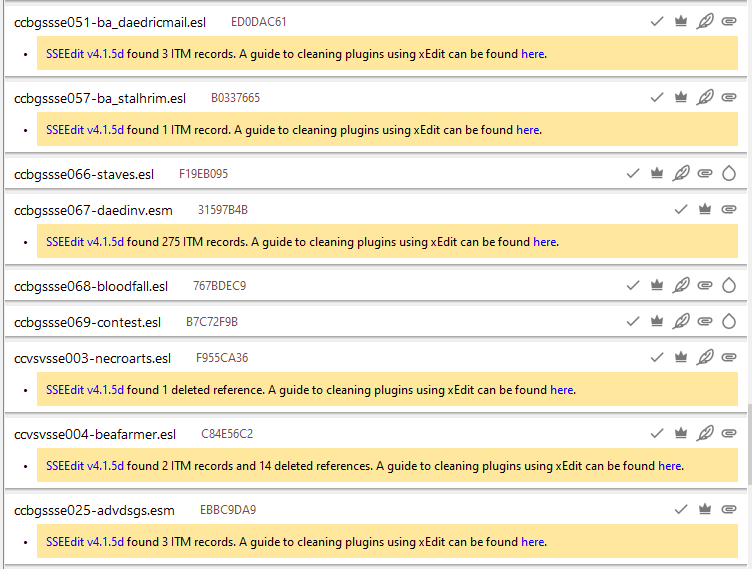Open the SSEEdit v4.1.5d link under ccbgssse057-ba_stalhrim.esl
752x569 pixels.
[85, 130]
